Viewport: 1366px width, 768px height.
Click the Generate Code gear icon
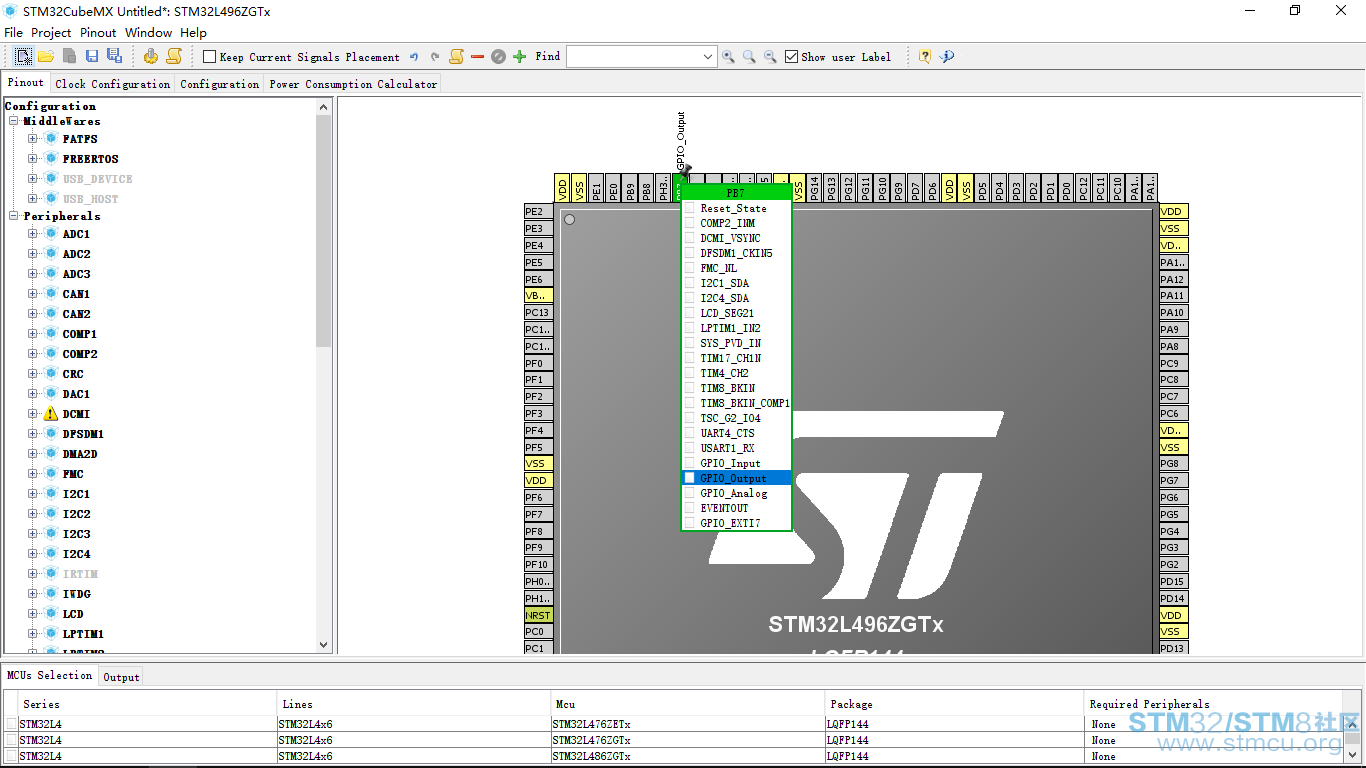click(151, 56)
